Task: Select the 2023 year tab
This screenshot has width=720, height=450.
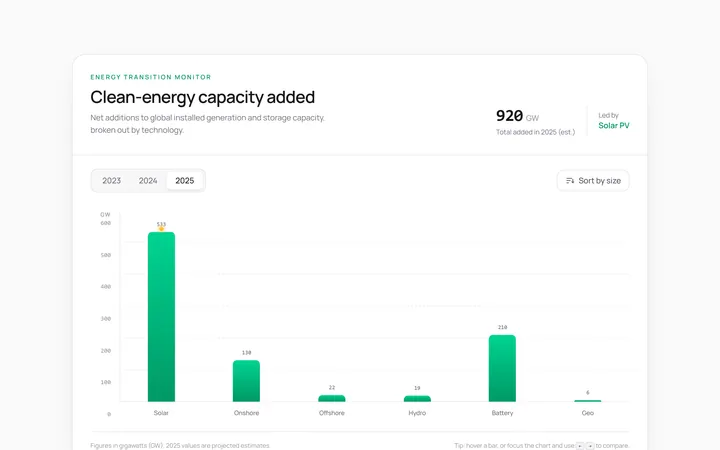Action: (112, 181)
